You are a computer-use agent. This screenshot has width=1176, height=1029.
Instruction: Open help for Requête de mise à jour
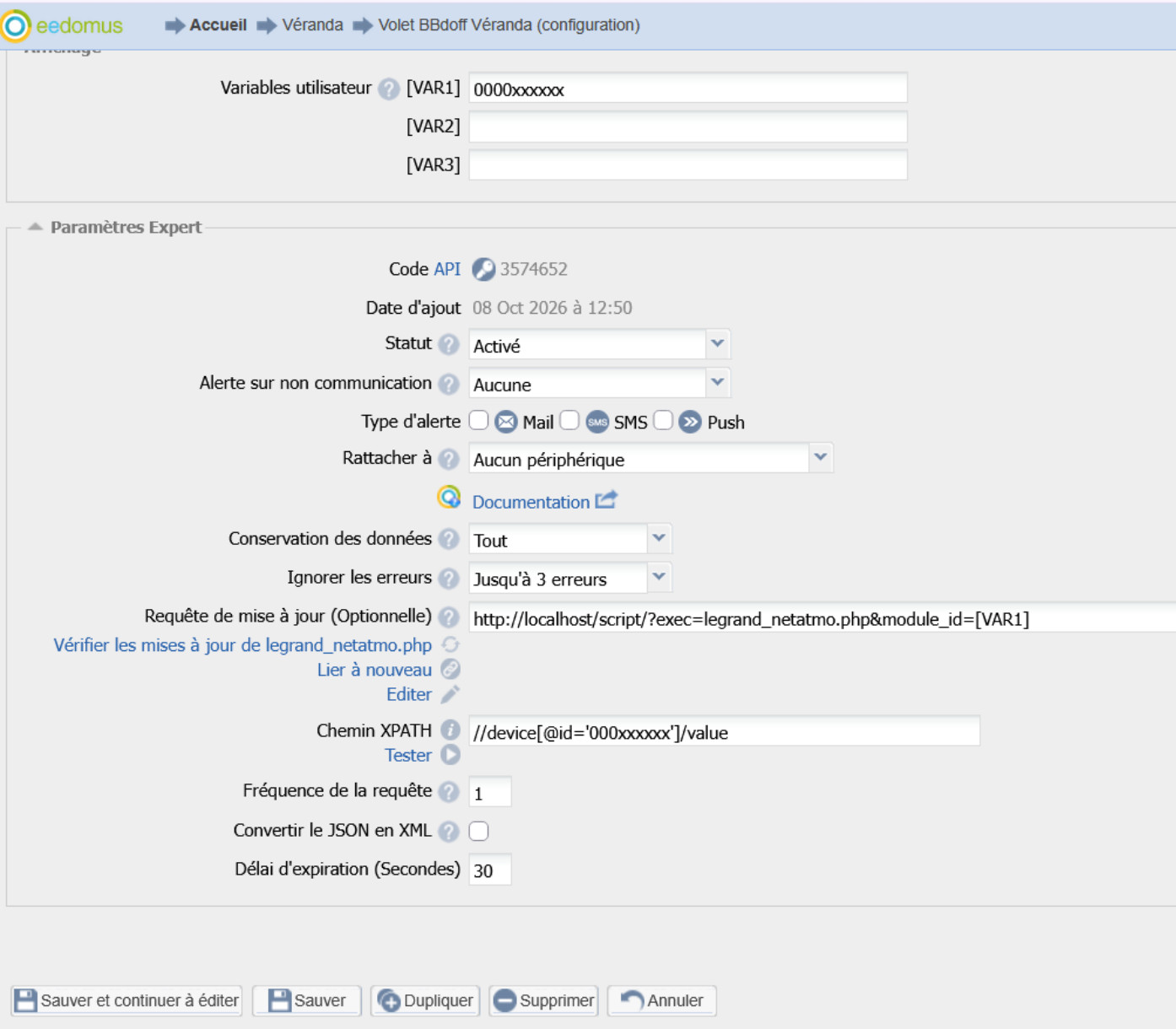click(x=449, y=617)
